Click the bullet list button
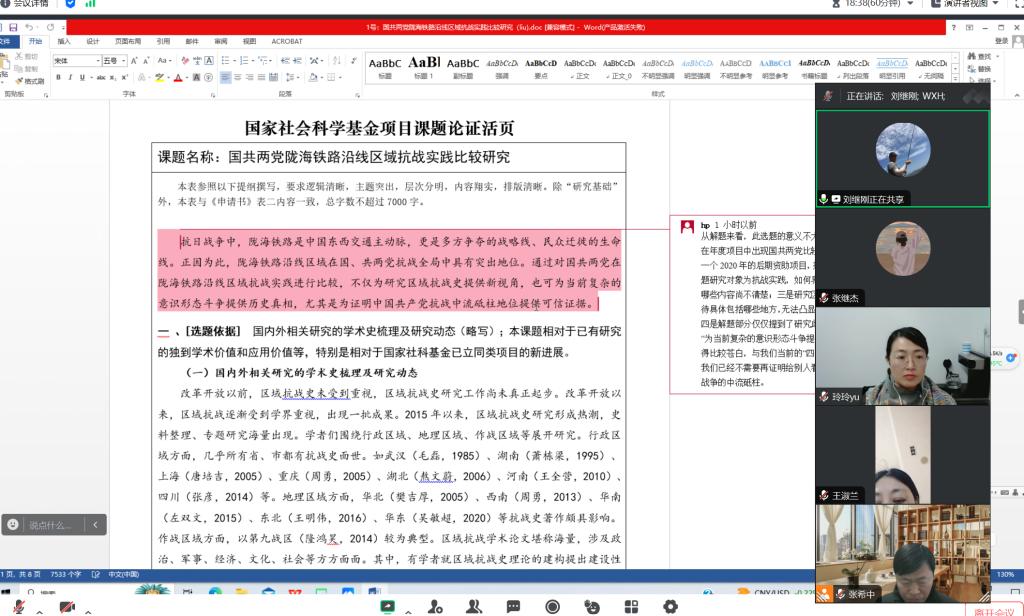 coord(226,61)
